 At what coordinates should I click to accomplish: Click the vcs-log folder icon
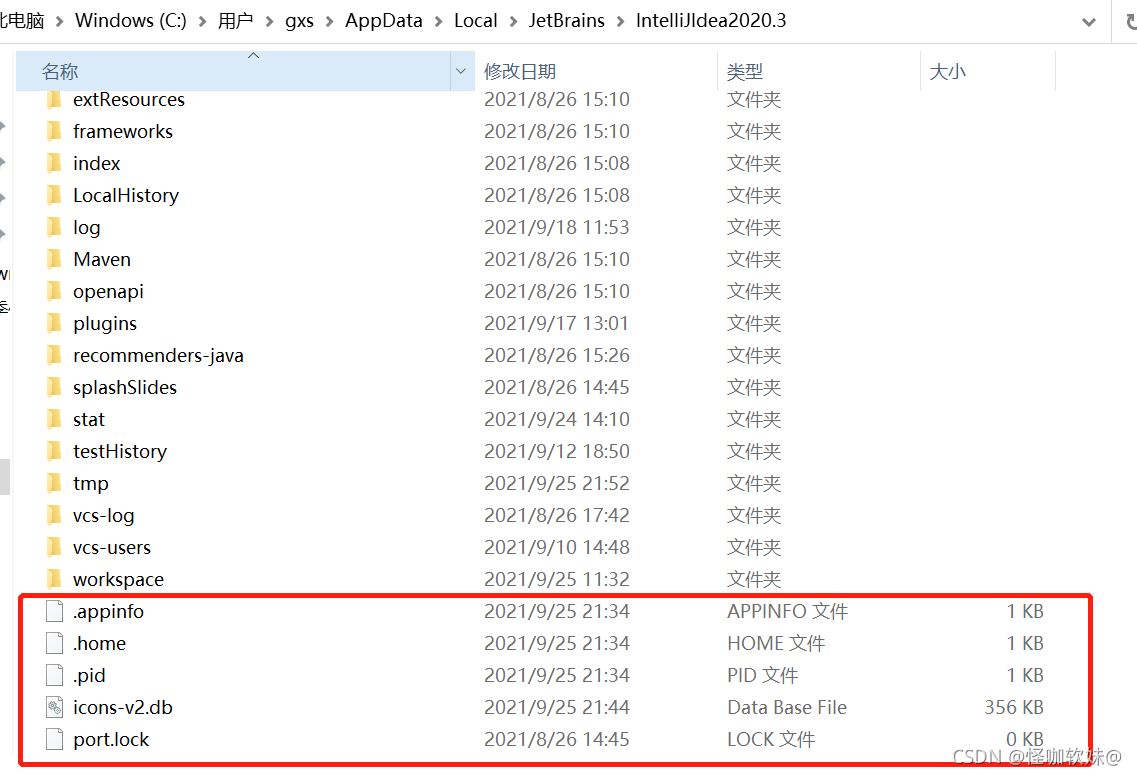[x=54, y=515]
